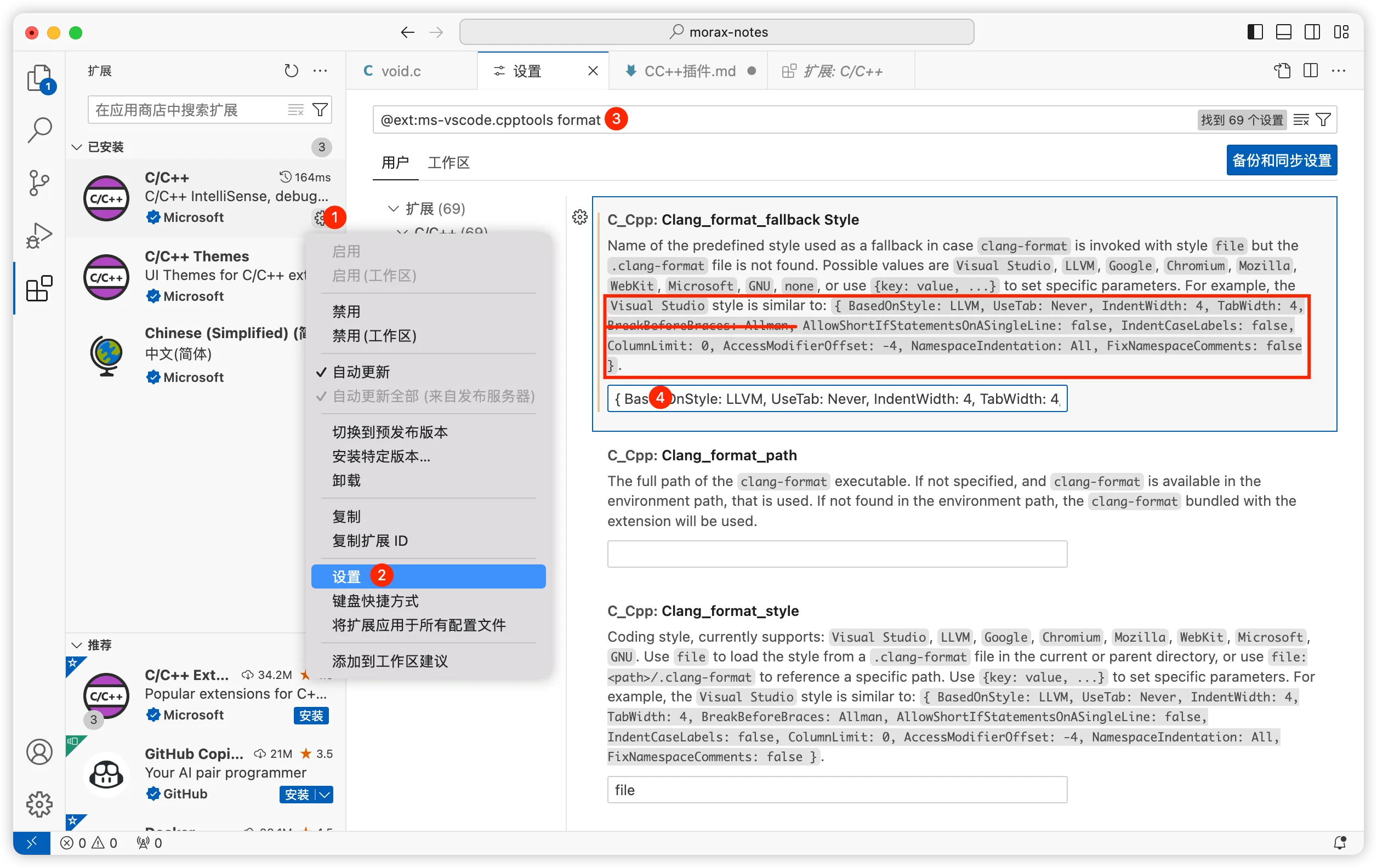Screen dimensions: 1377x868
Task: Install GitHub Copilot extension
Action: point(296,794)
